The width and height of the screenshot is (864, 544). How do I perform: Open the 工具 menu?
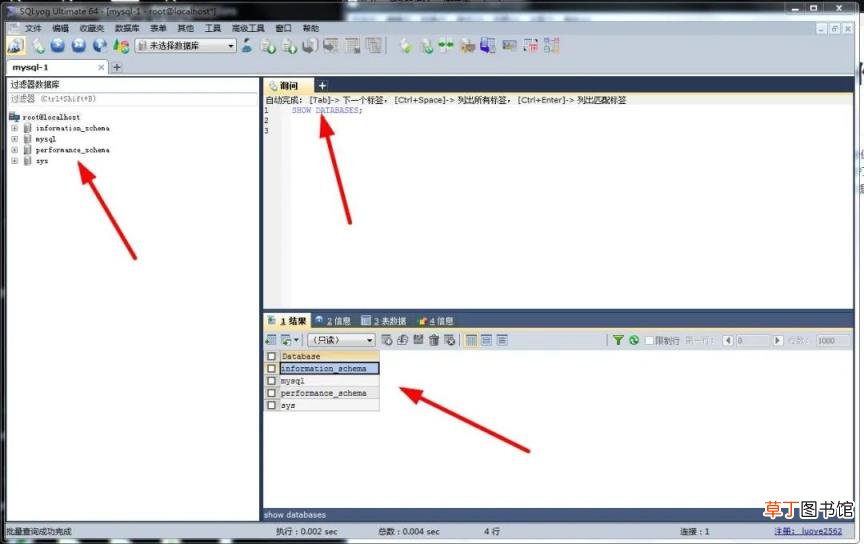[213, 28]
